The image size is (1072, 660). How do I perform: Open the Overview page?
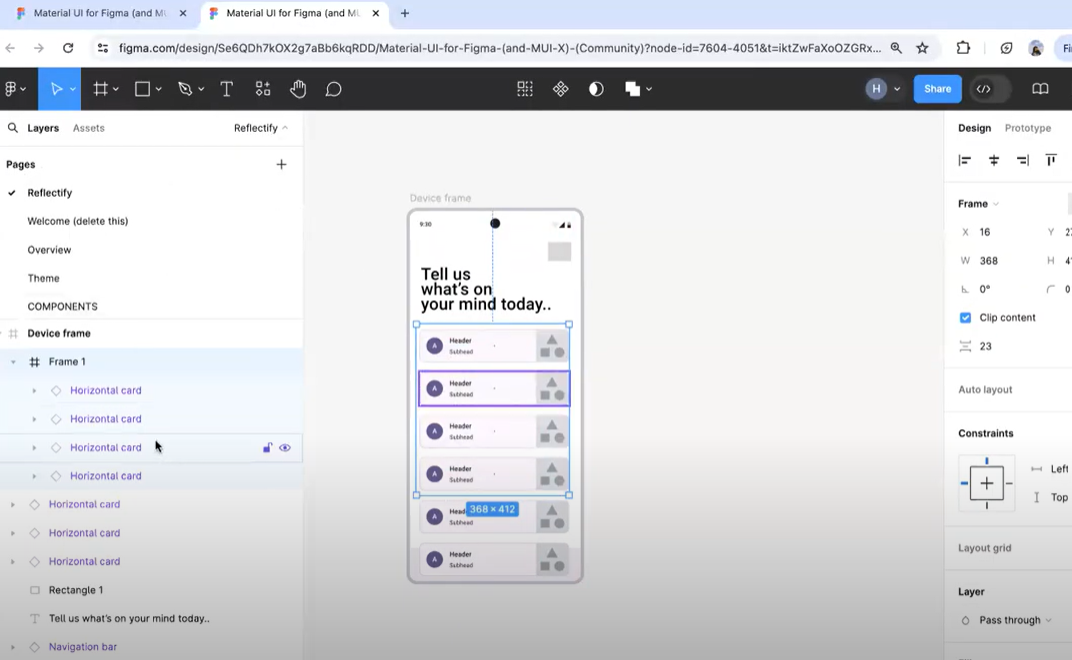(x=49, y=250)
